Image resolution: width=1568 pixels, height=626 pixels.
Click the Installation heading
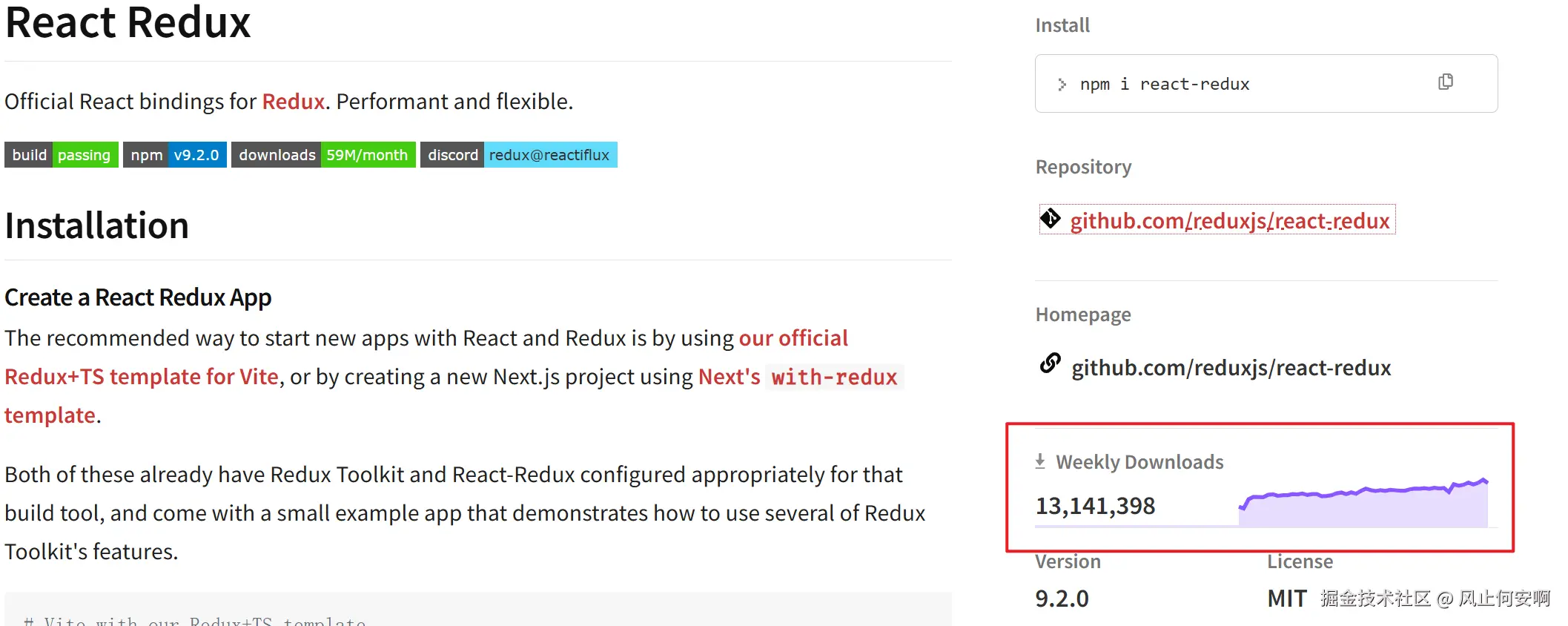pyautogui.click(x=97, y=225)
